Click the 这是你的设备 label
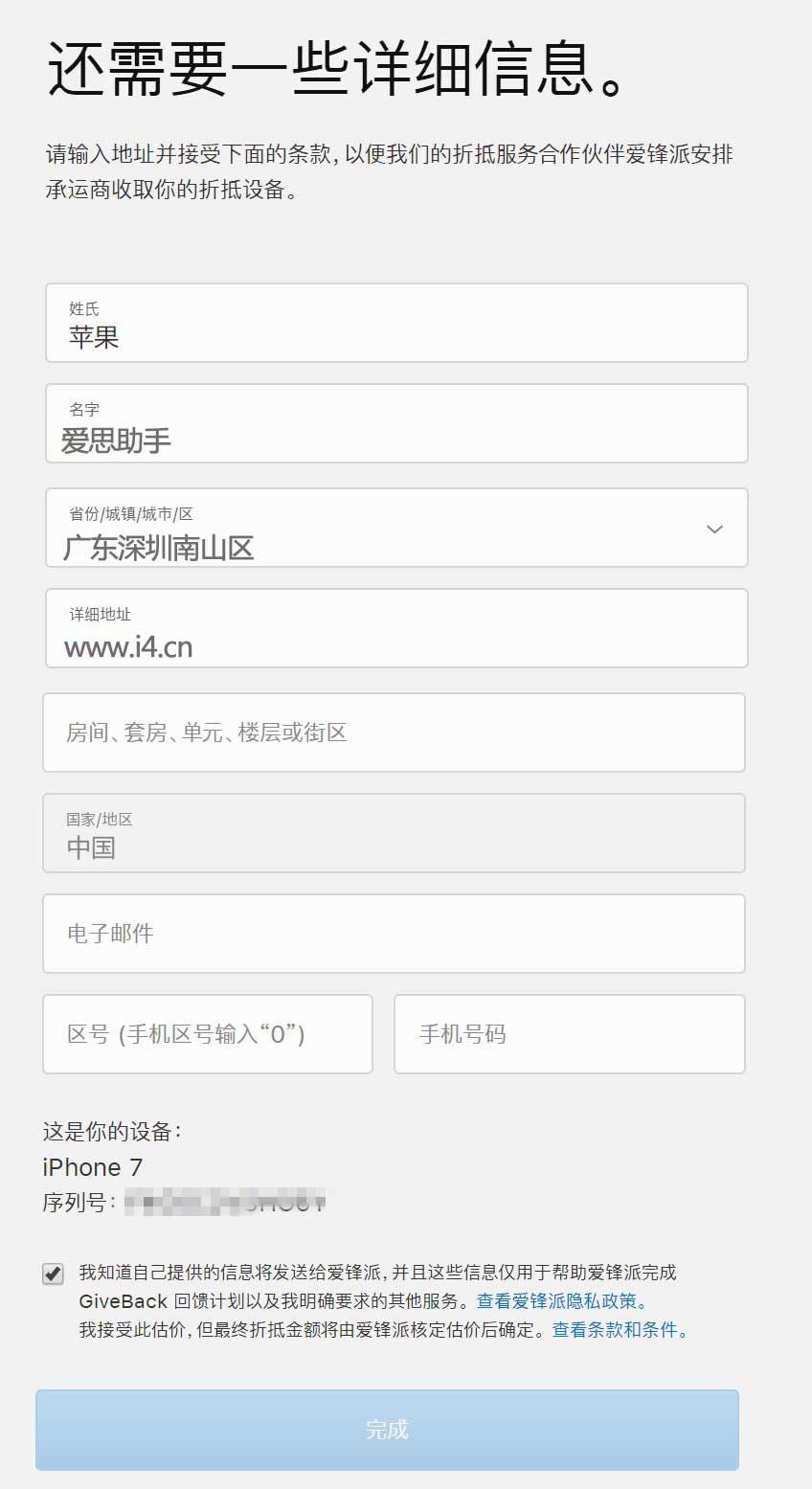Image resolution: width=812 pixels, height=1489 pixels. [112, 1132]
